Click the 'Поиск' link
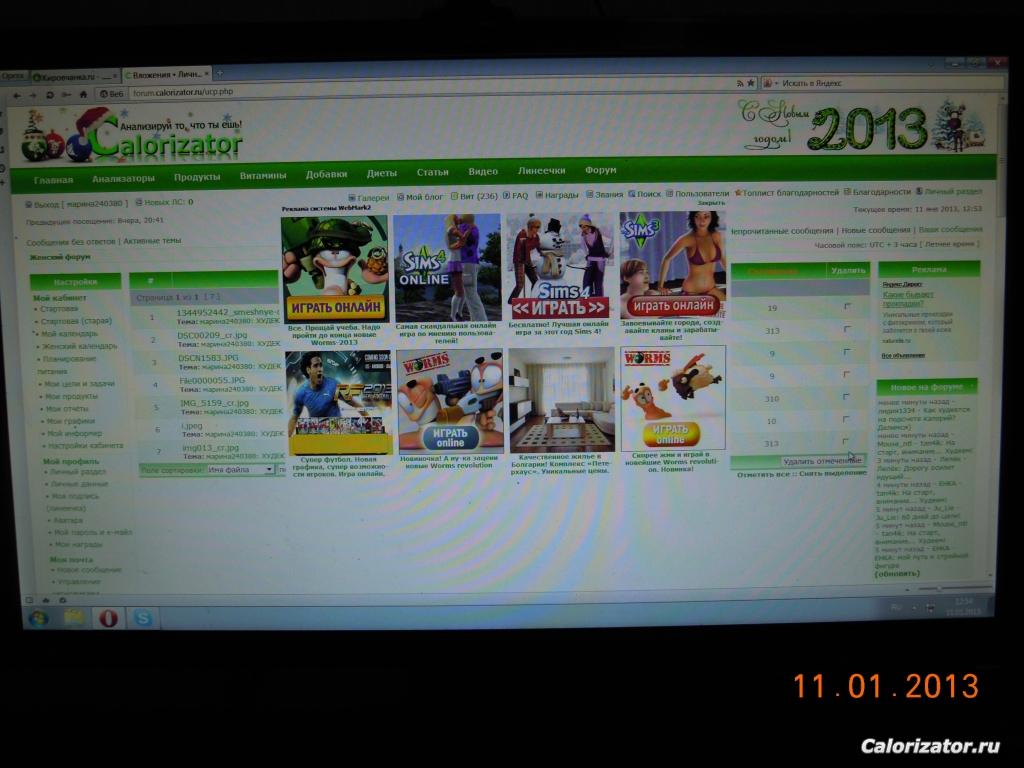Image resolution: width=1024 pixels, height=768 pixels. (648, 194)
